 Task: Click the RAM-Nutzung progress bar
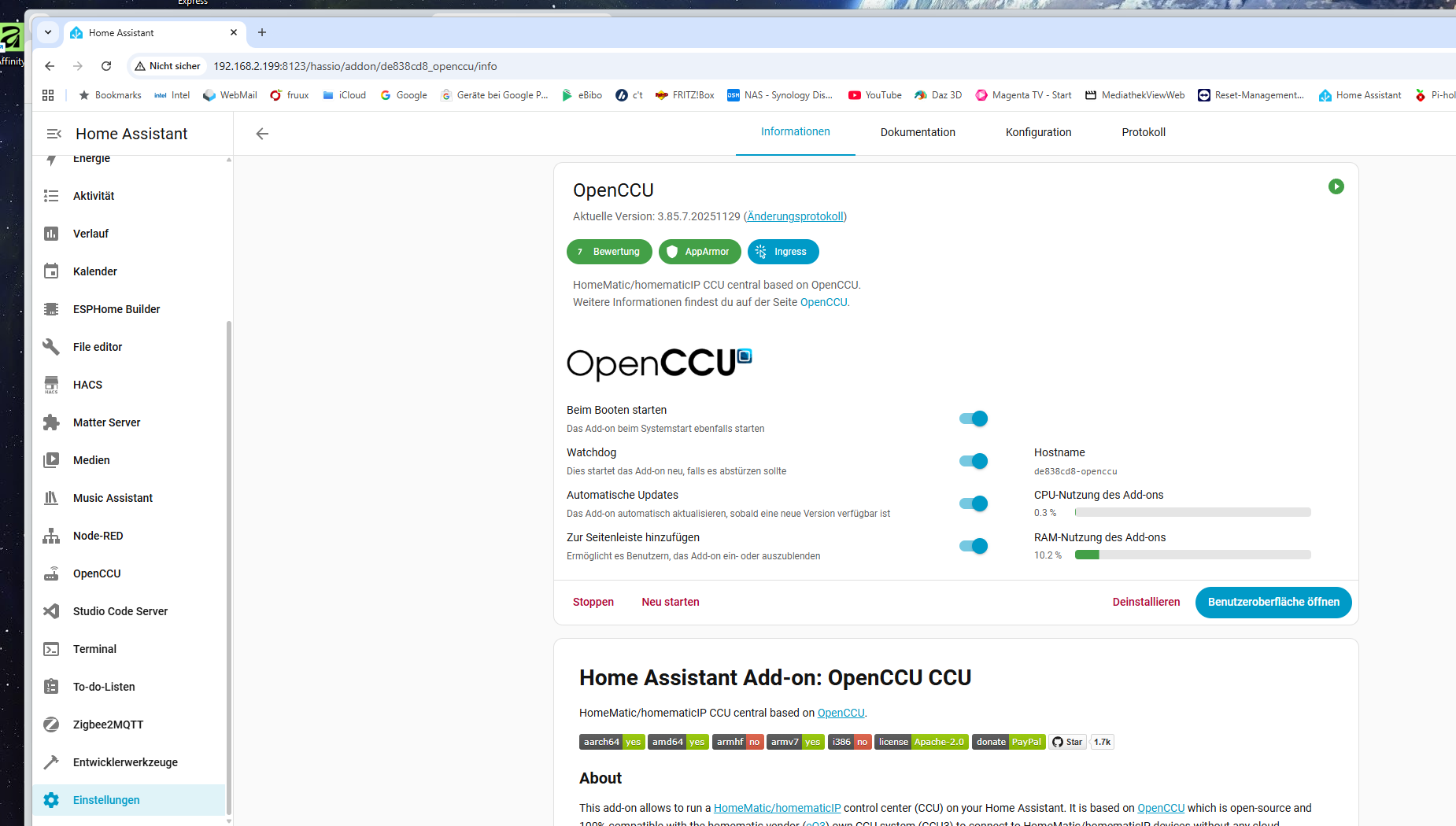[1192, 555]
